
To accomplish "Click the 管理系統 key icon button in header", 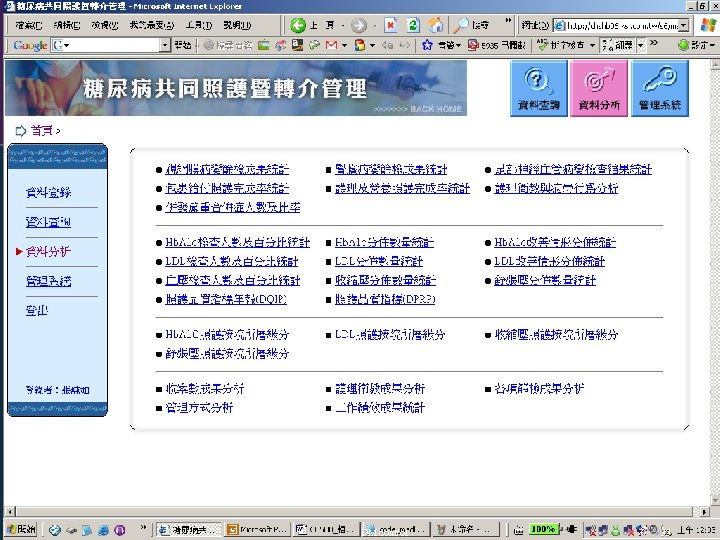I will pos(660,88).
